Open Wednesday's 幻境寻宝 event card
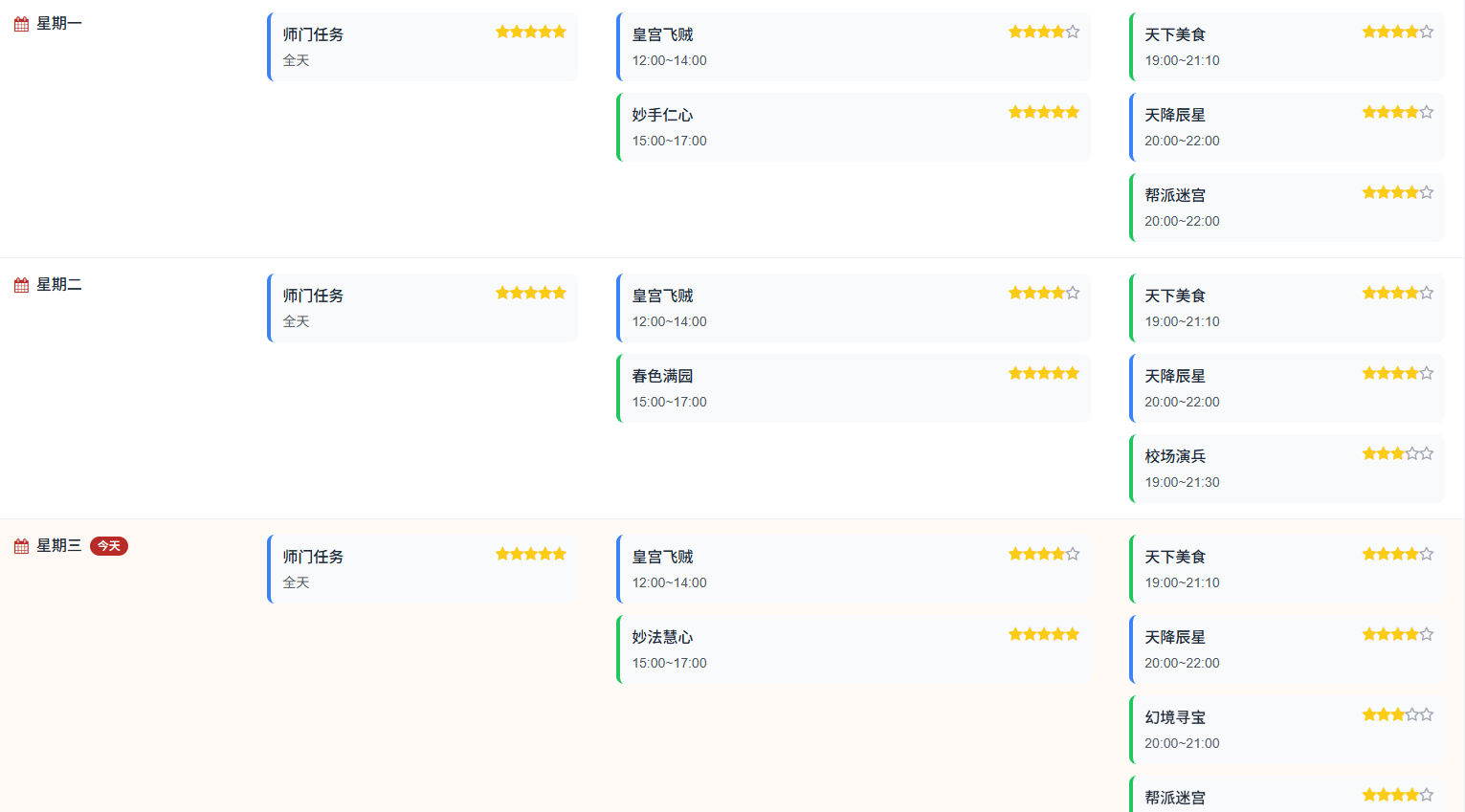The width and height of the screenshot is (1465, 812). pos(1287,730)
